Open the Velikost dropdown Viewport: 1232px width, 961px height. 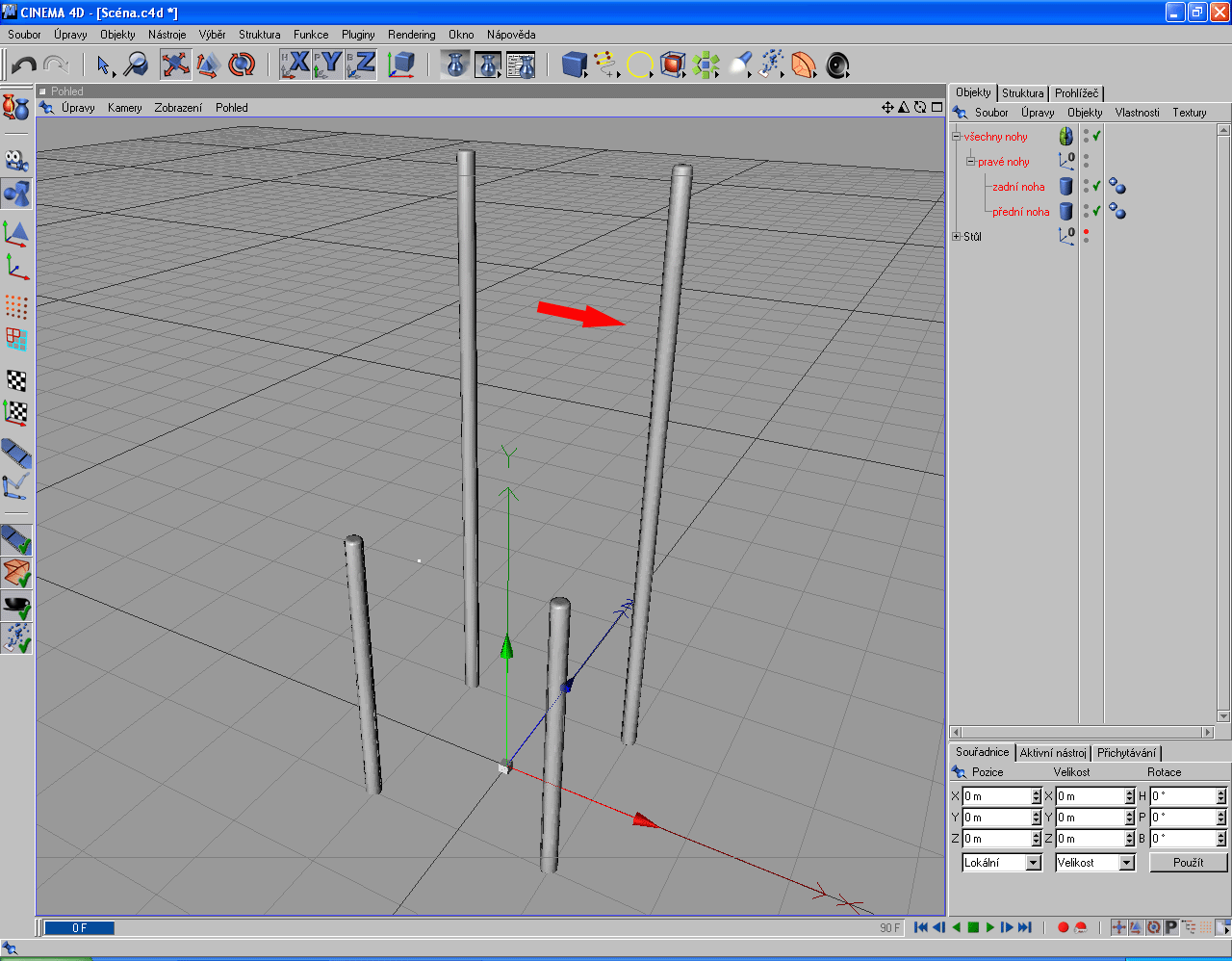click(x=1095, y=863)
